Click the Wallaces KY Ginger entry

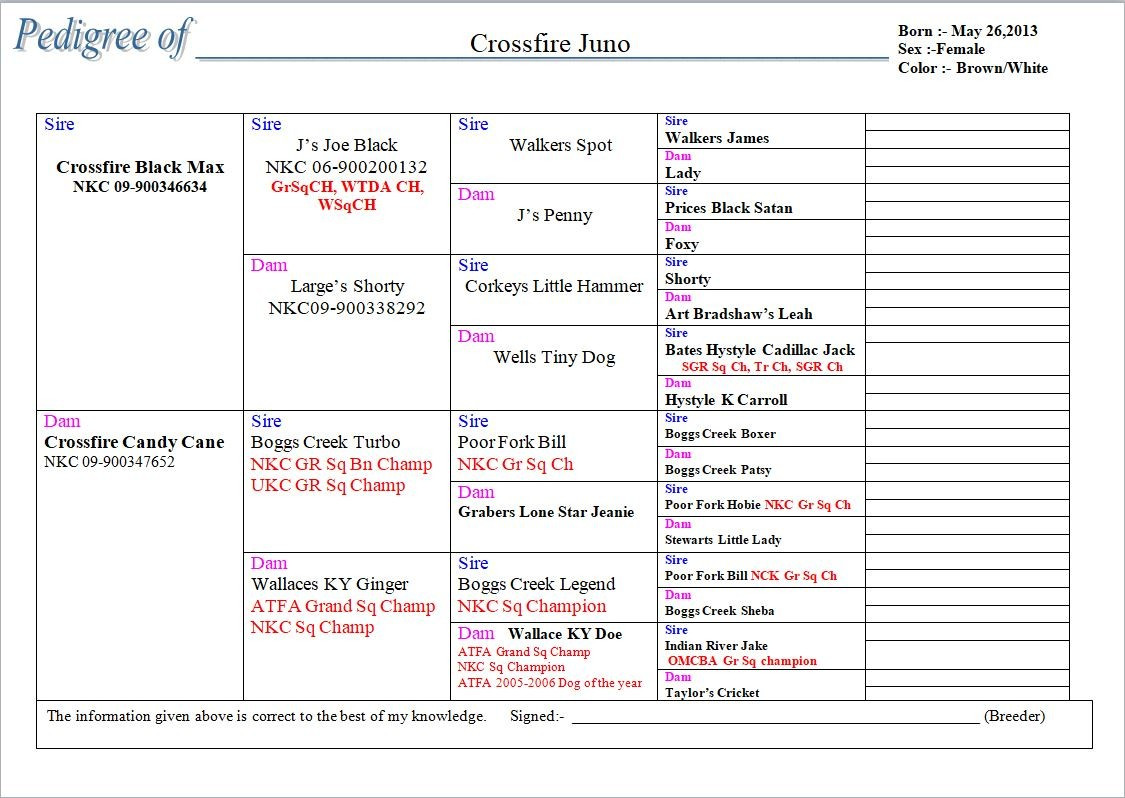(x=329, y=584)
